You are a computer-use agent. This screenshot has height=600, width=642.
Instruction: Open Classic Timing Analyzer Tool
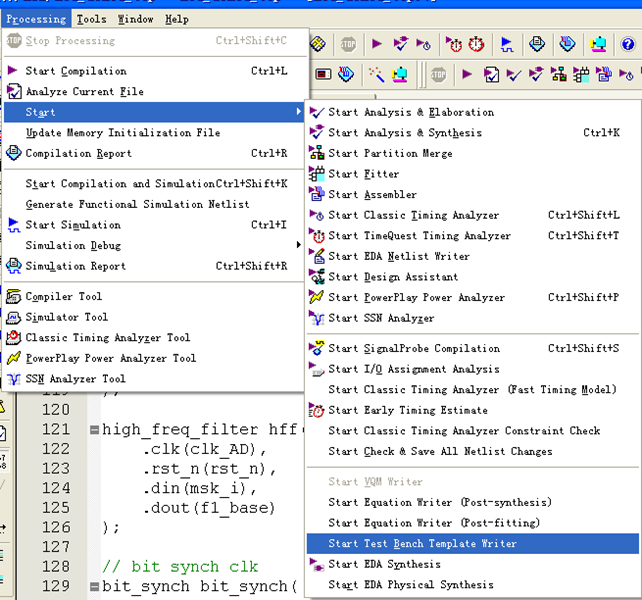[x=154, y=337]
